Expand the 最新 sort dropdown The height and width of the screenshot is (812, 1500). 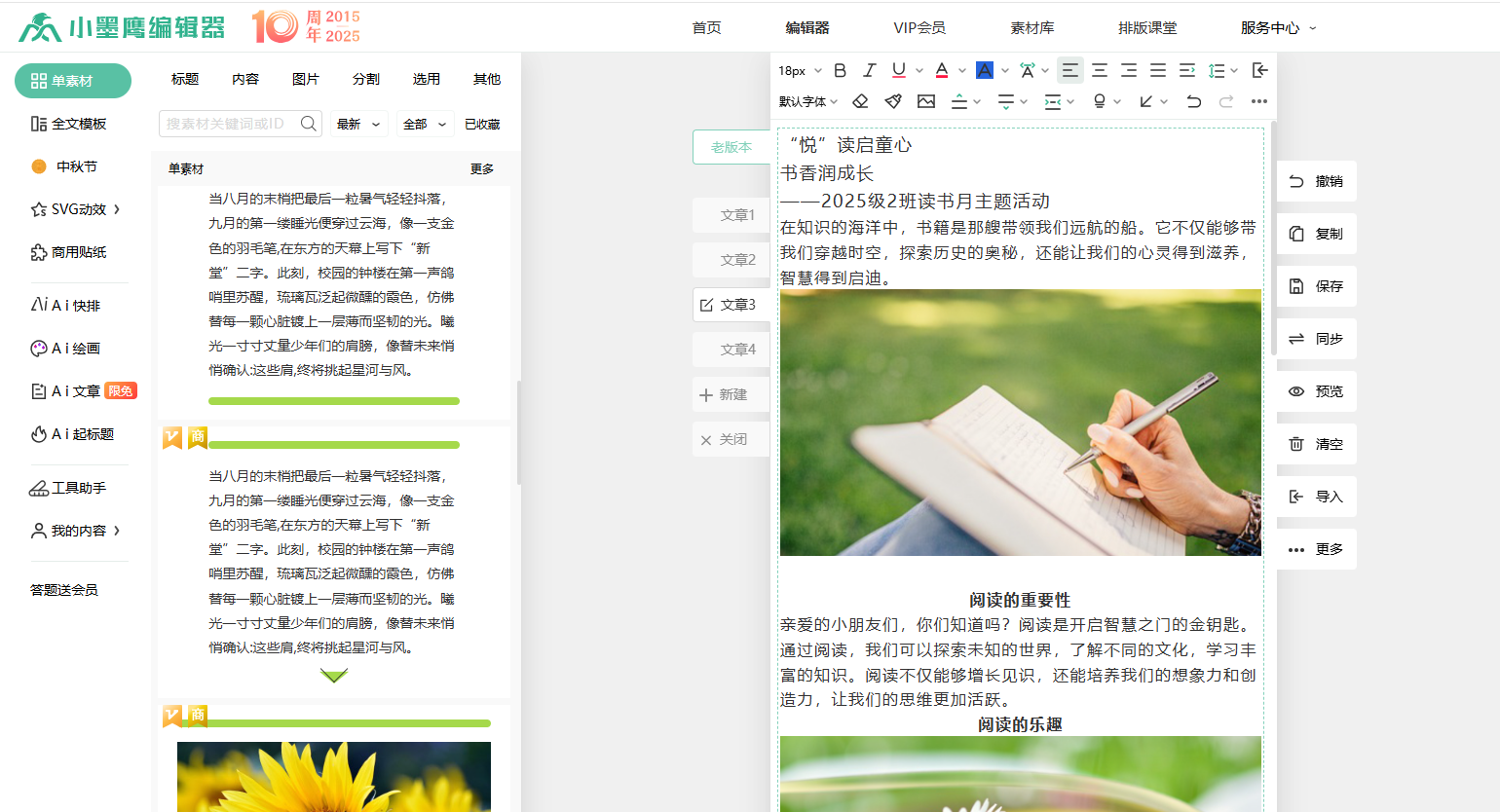[358, 125]
